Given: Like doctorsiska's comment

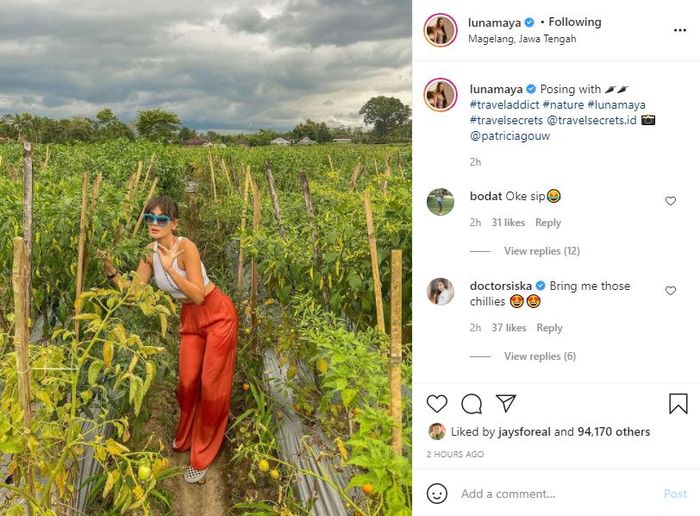Looking at the screenshot, I should coord(670,291).
